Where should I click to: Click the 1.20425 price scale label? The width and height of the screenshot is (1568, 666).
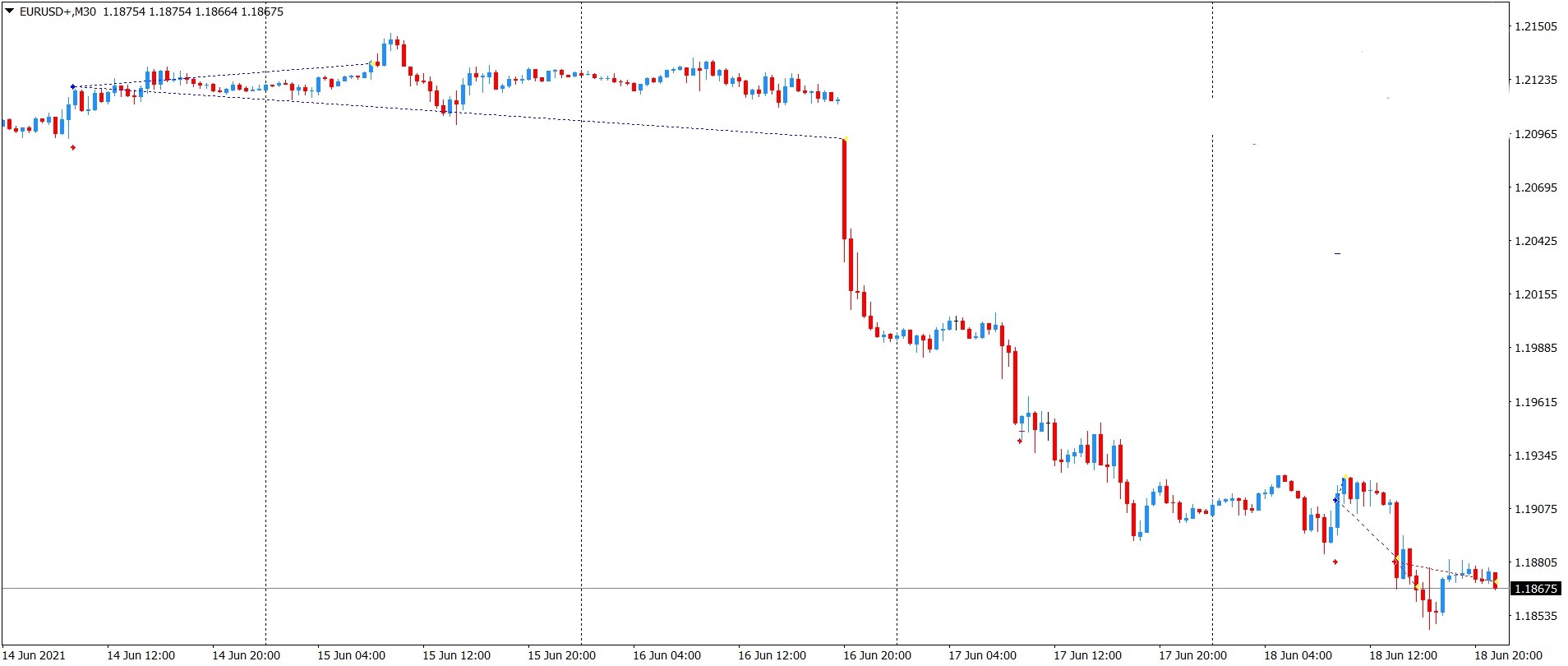pyautogui.click(x=1535, y=241)
